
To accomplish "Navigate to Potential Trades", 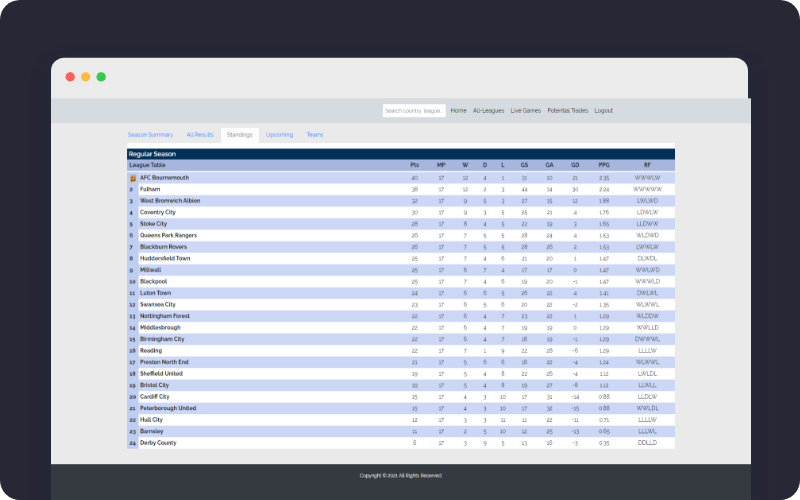I will 567,111.
